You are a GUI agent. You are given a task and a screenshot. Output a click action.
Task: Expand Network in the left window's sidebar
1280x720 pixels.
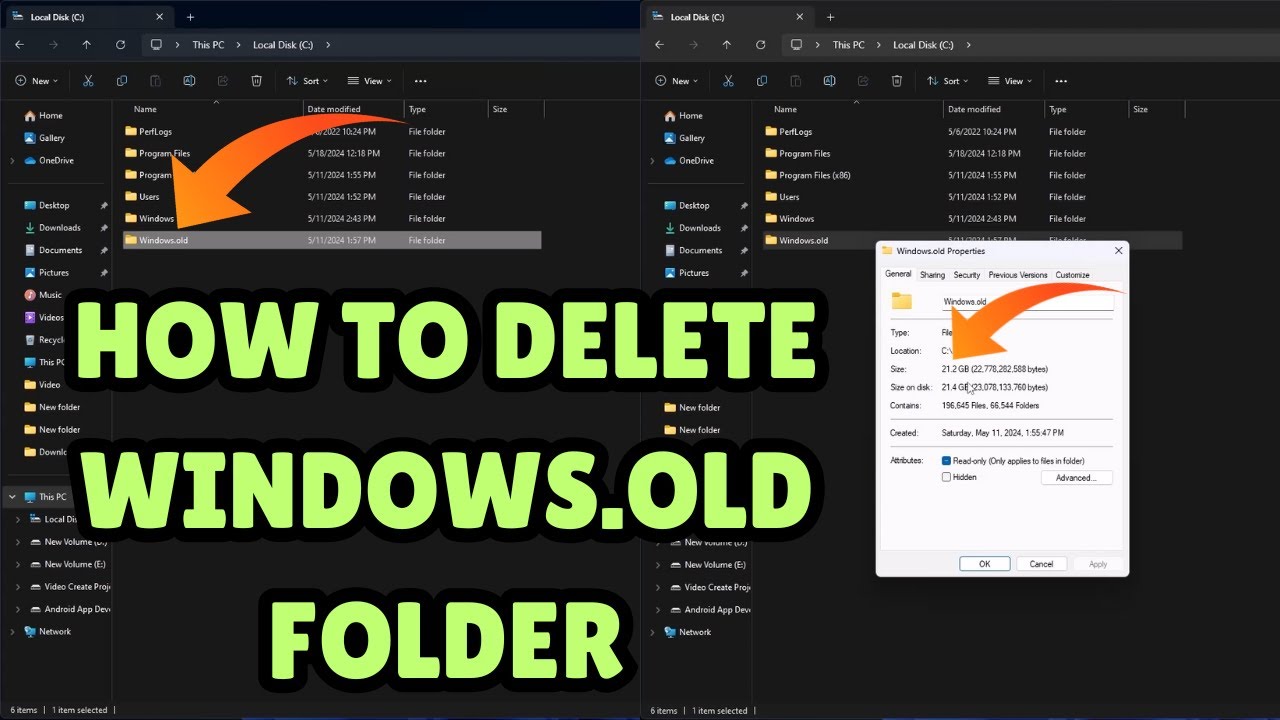[12, 632]
